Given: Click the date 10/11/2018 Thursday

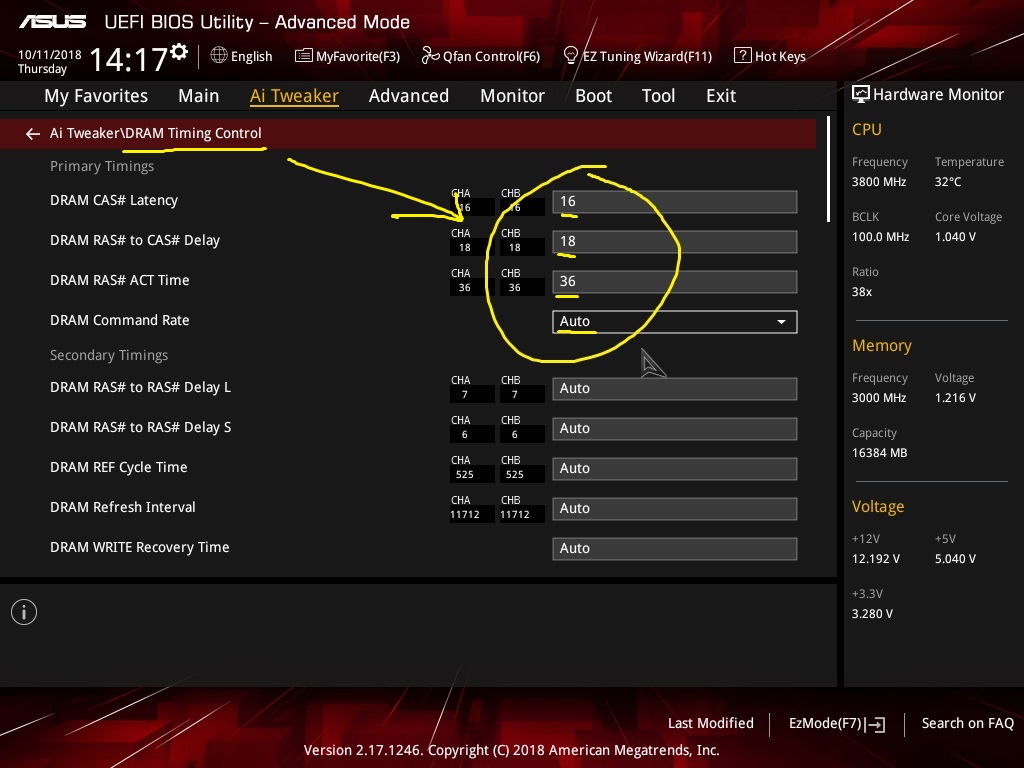Looking at the screenshot, I should [x=50, y=61].
